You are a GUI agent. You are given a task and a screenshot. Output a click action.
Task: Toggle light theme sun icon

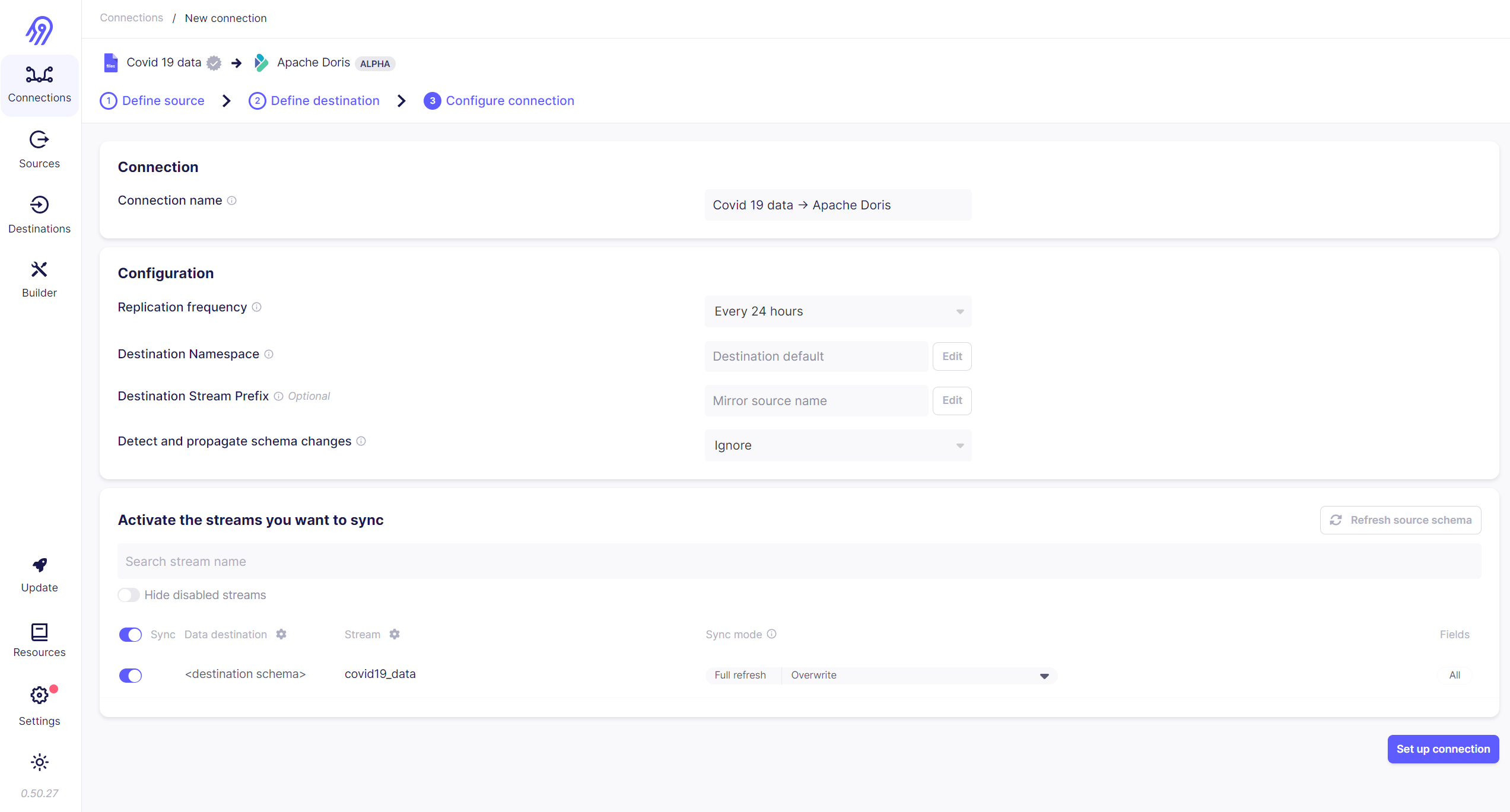pyautogui.click(x=39, y=762)
